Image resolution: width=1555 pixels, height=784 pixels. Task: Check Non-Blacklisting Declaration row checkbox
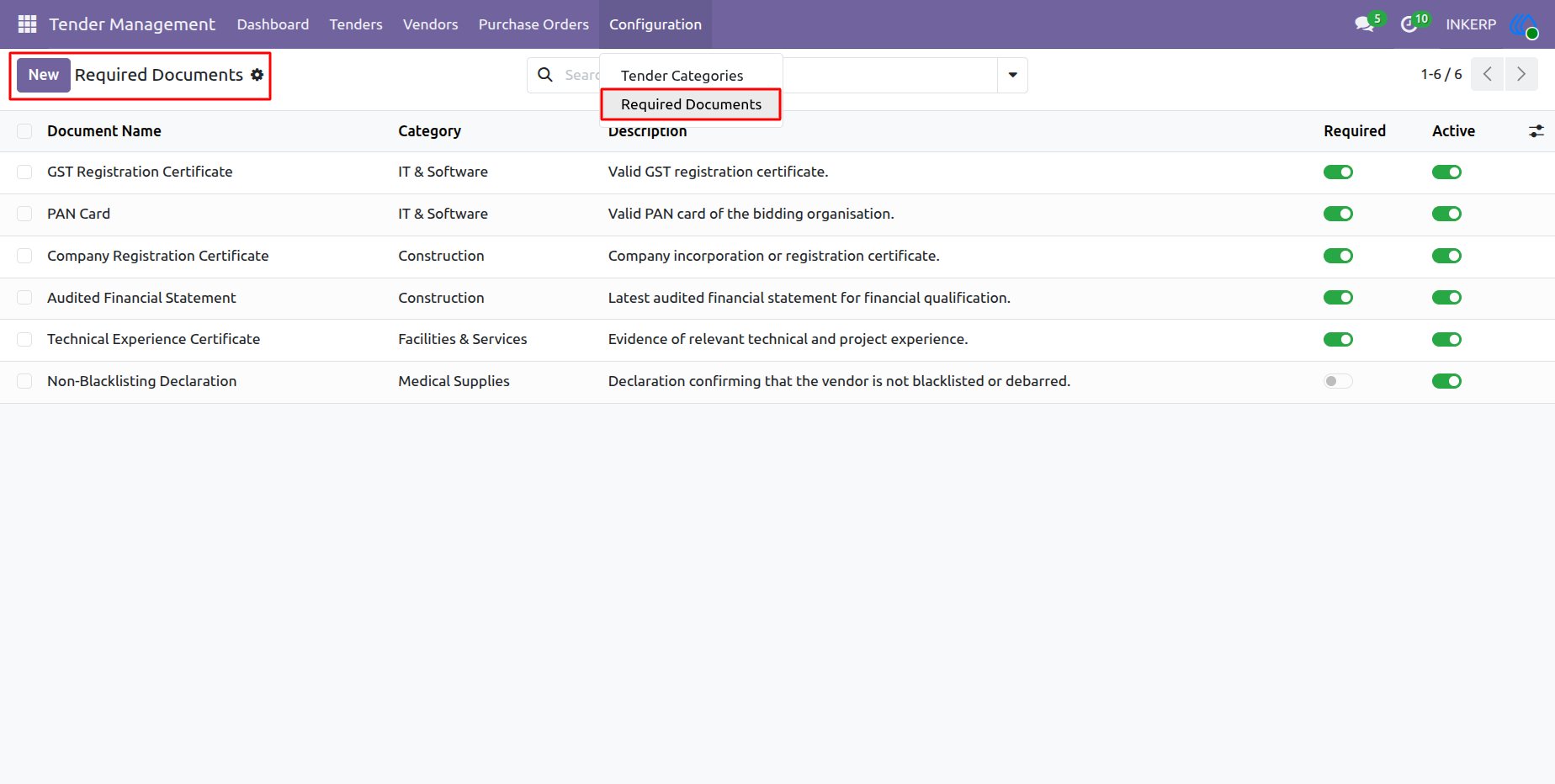(24, 381)
